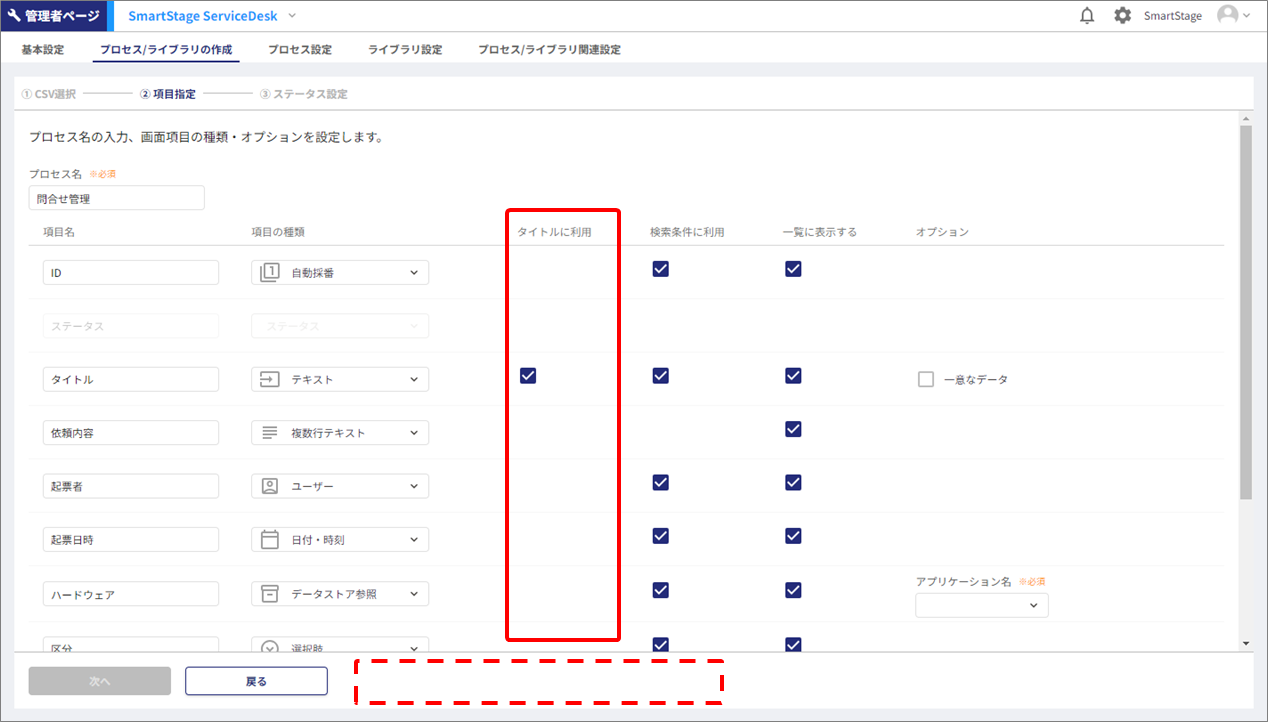
Task: Enable the 一意なデータ checkbox
Action: point(926,380)
